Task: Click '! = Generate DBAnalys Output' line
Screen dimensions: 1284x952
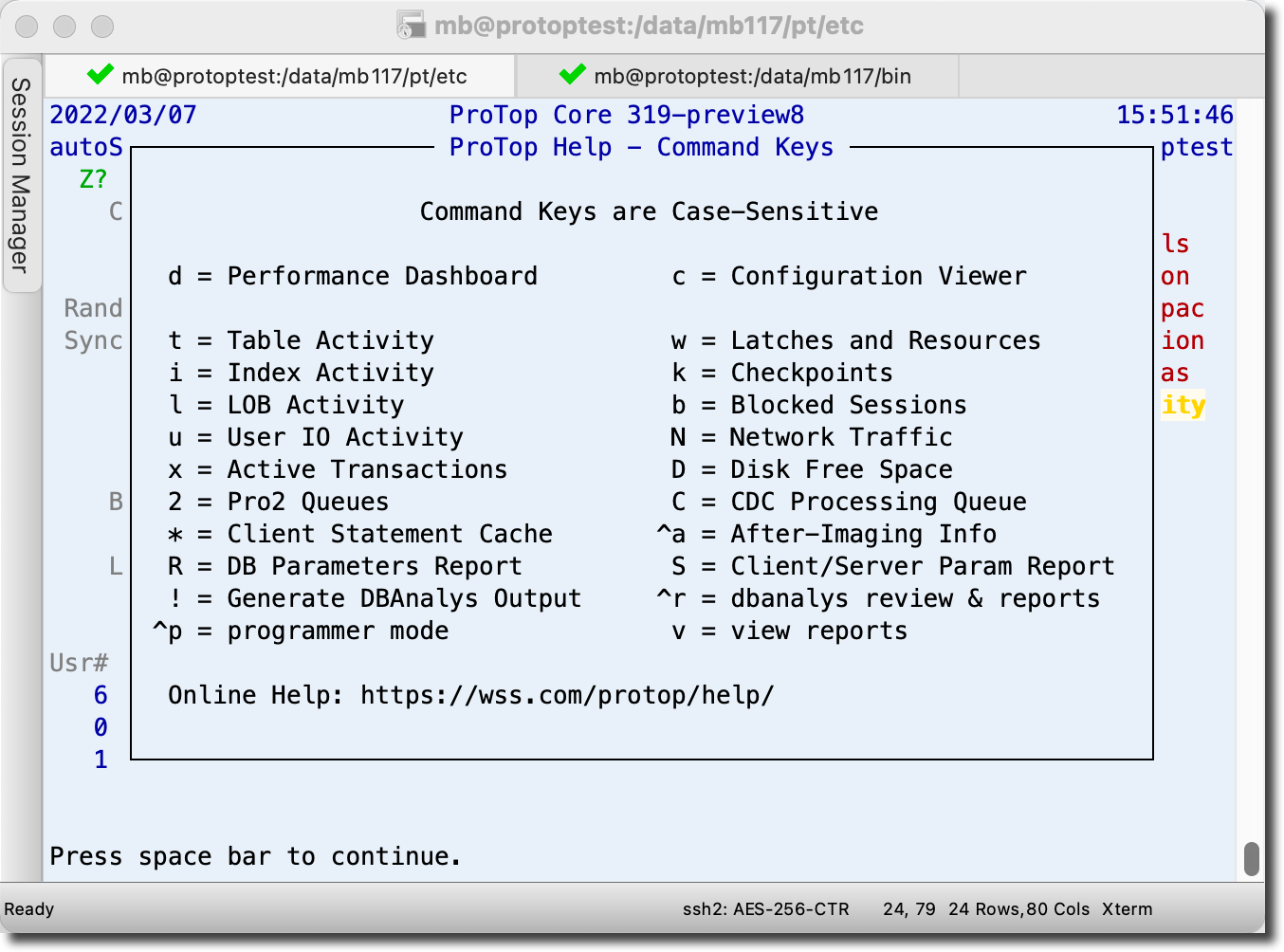Action: pyautogui.click(x=375, y=599)
